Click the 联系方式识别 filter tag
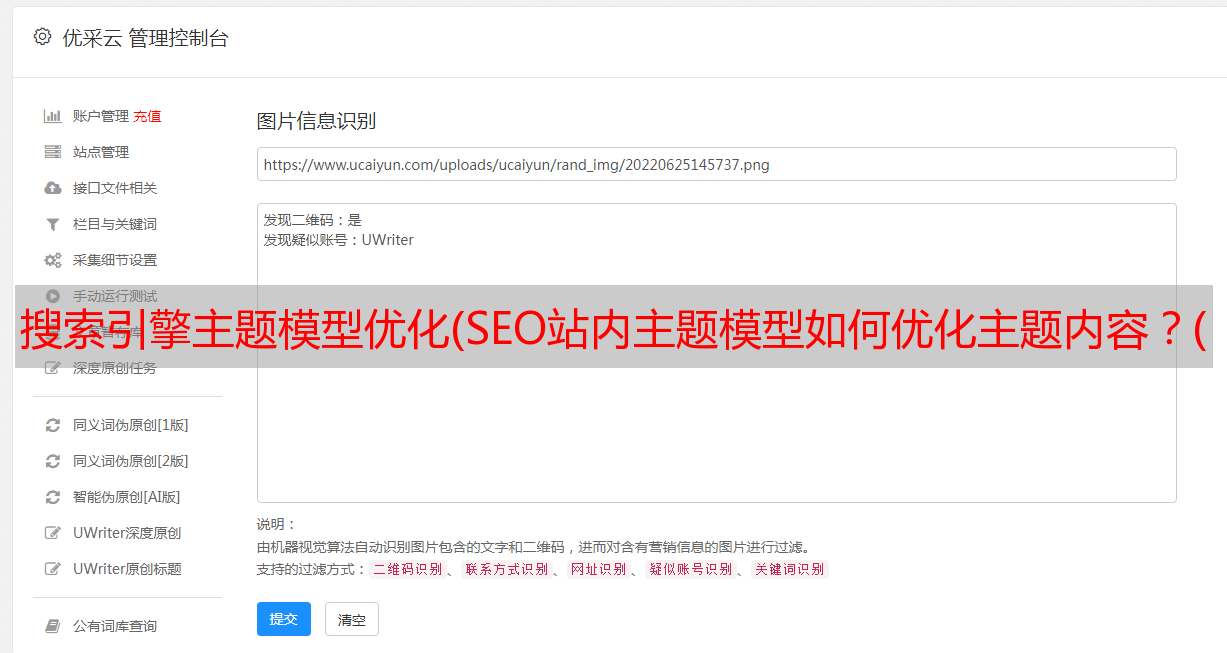The width and height of the screenshot is (1227, 653). (507, 569)
